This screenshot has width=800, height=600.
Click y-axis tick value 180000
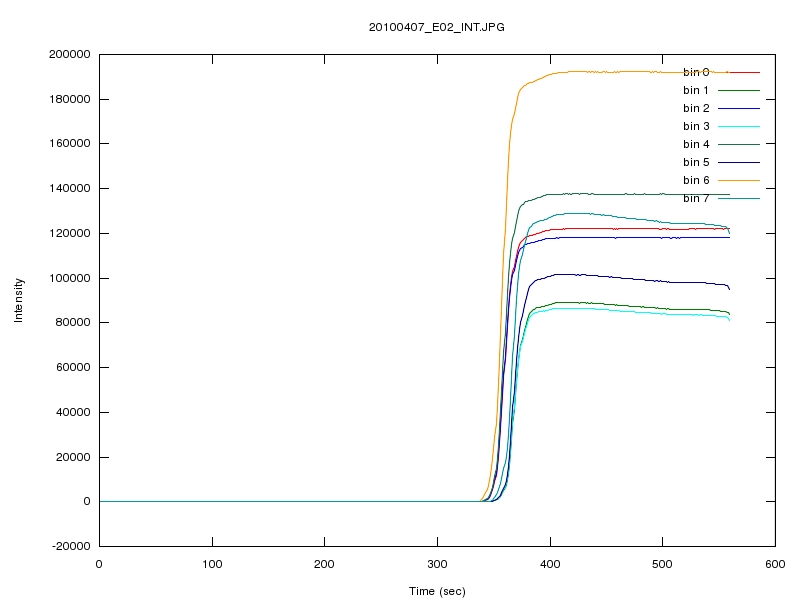70,99
